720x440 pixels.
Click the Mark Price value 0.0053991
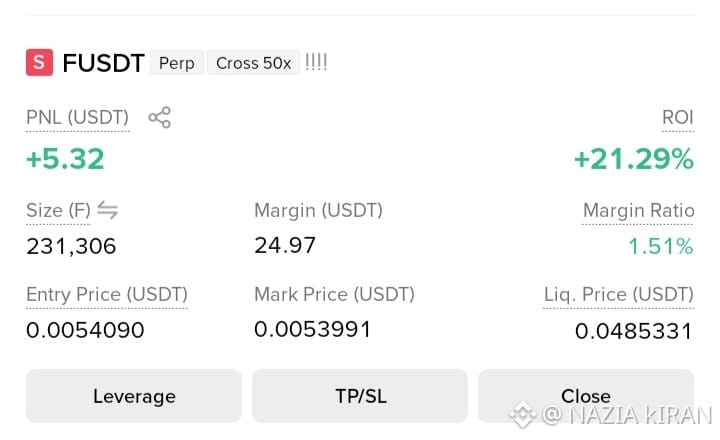coord(312,329)
